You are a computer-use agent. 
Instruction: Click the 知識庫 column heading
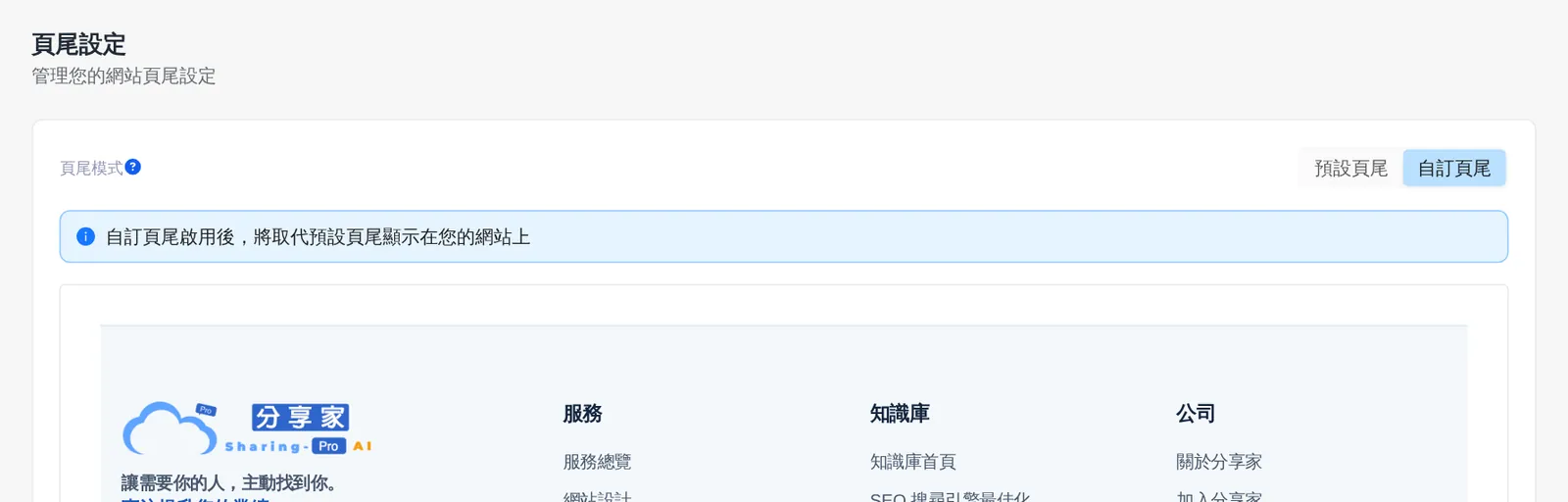coord(900,414)
